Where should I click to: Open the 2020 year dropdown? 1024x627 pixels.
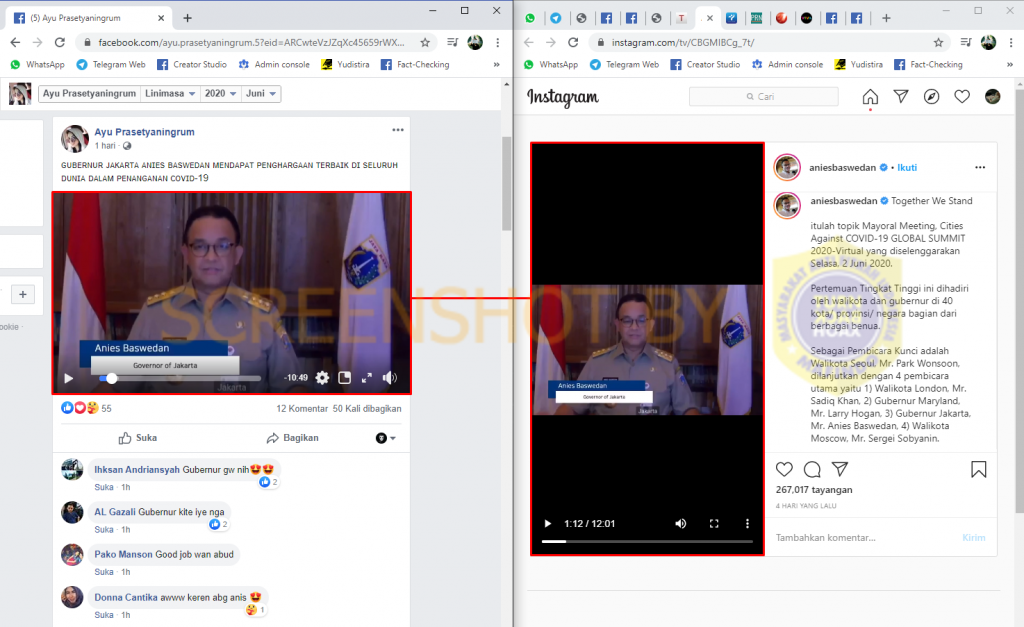(219, 93)
